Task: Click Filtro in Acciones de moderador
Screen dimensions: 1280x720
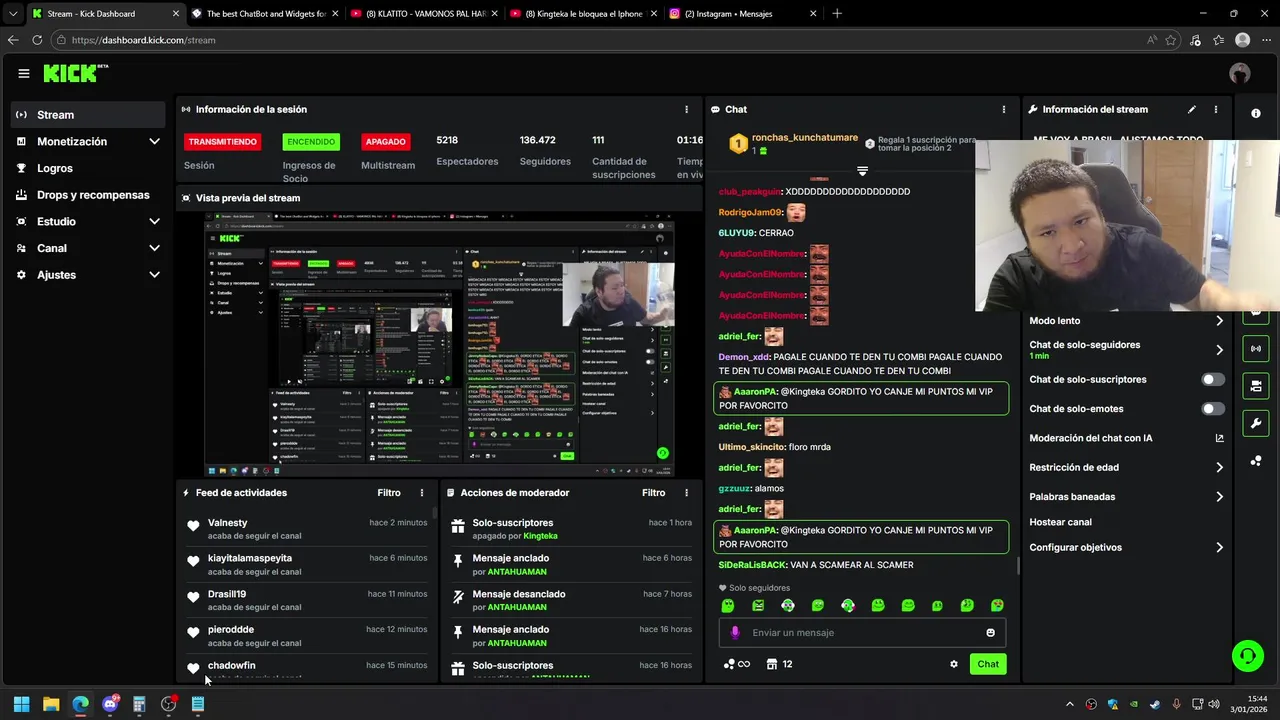Action: (654, 493)
